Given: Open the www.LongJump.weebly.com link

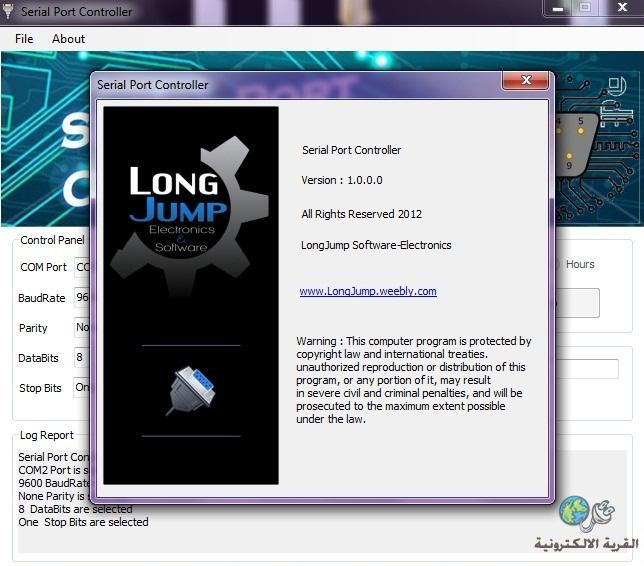Looking at the screenshot, I should (368, 291).
